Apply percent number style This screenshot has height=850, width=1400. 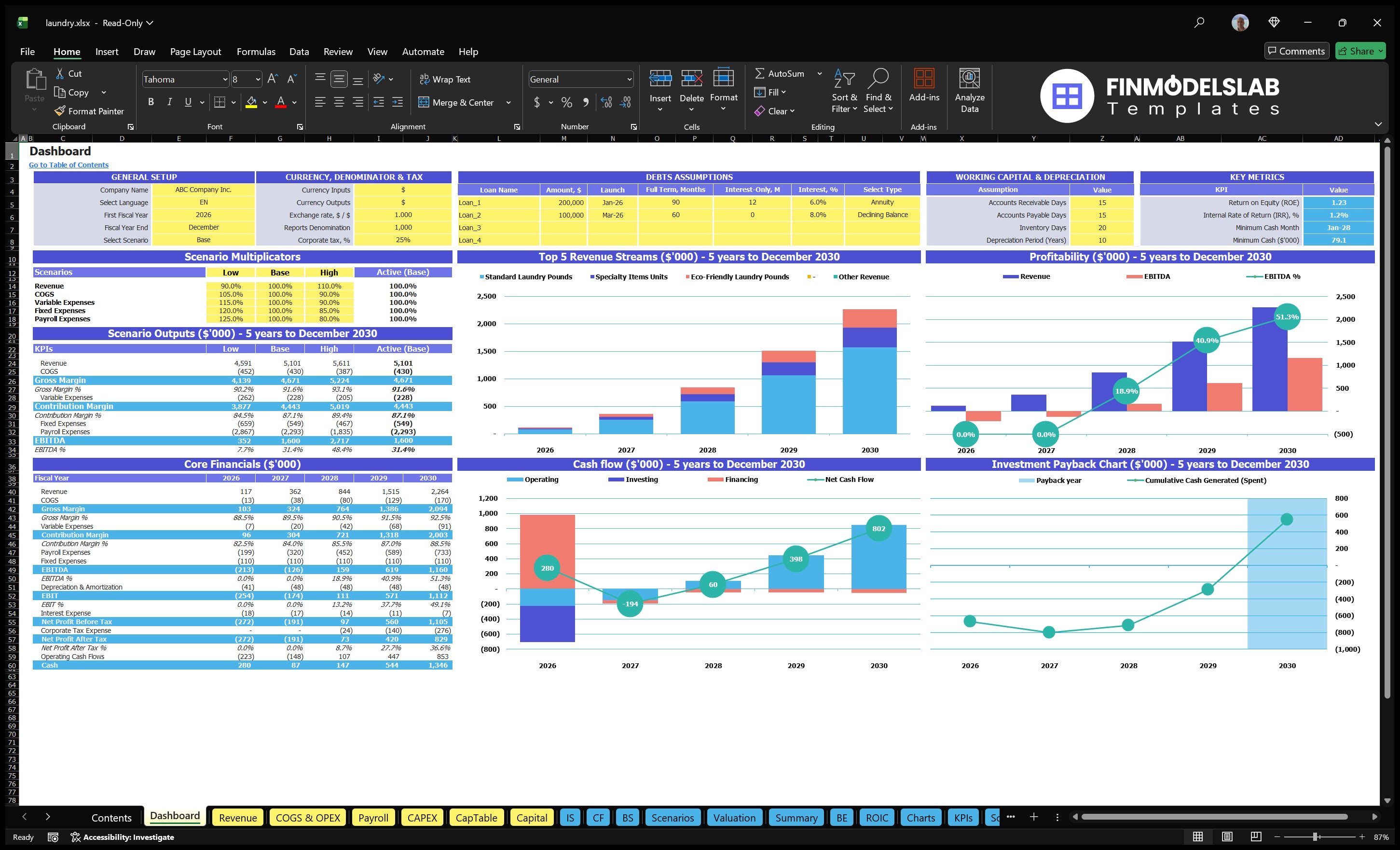(566, 102)
